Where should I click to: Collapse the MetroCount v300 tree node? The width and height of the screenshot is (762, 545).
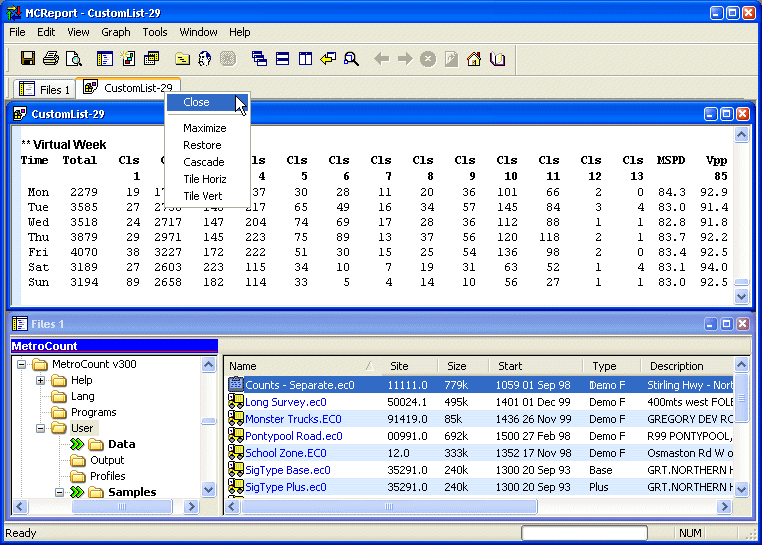point(21,364)
